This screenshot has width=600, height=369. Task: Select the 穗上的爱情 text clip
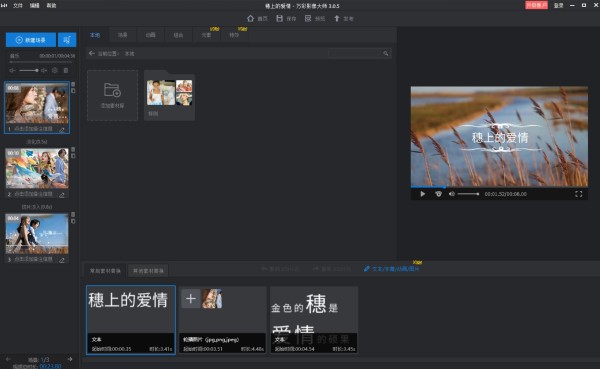131,320
